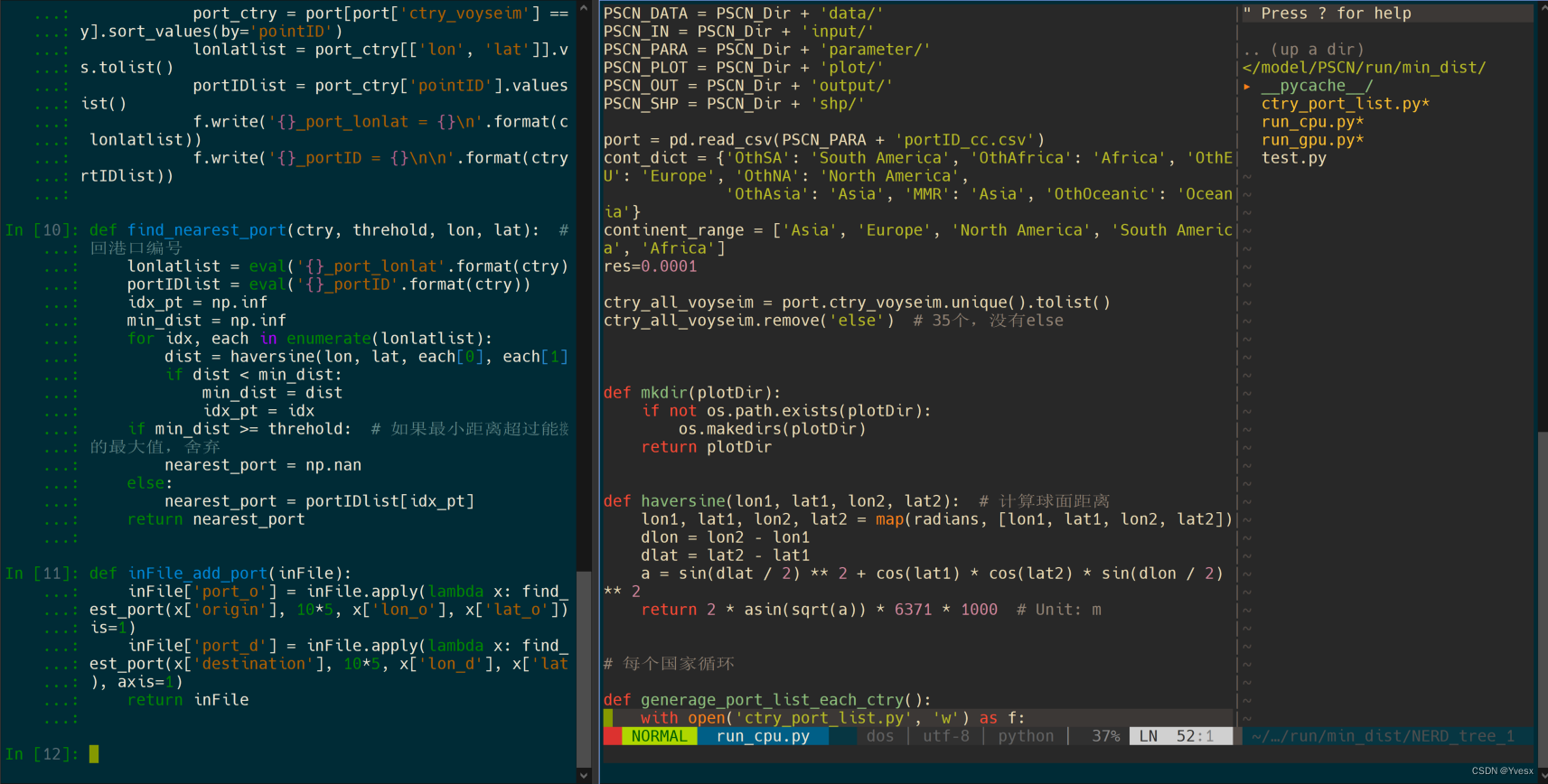This screenshot has width=1548, height=784.
Task: Open test.py in NERDTree
Action: point(1294,158)
